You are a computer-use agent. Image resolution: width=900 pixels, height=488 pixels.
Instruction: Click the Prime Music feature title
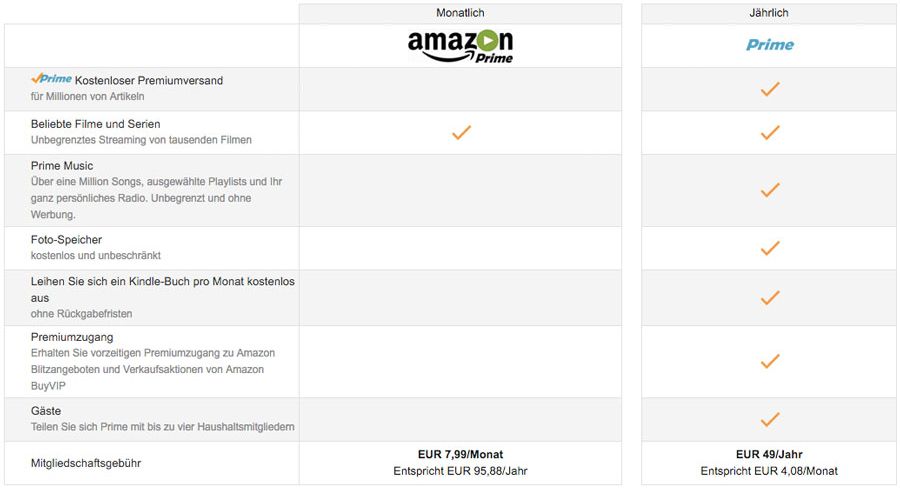(62, 166)
